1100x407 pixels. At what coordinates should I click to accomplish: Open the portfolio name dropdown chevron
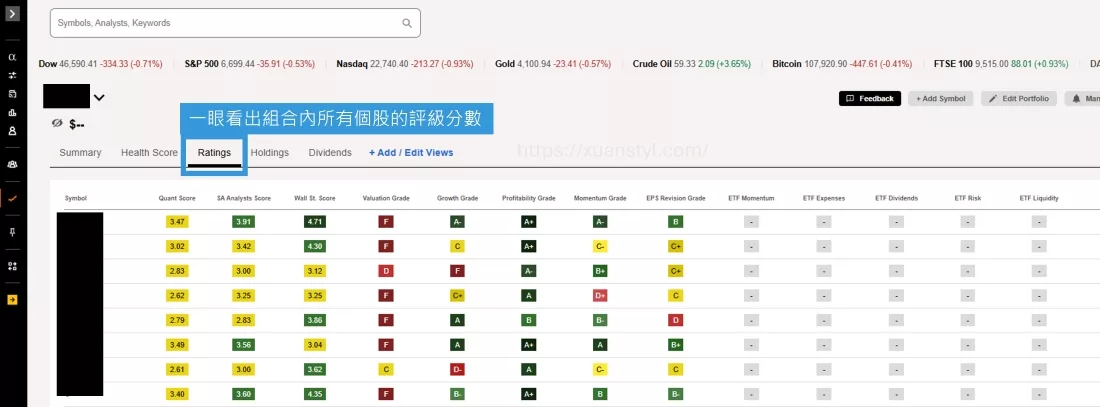pyautogui.click(x=98, y=97)
